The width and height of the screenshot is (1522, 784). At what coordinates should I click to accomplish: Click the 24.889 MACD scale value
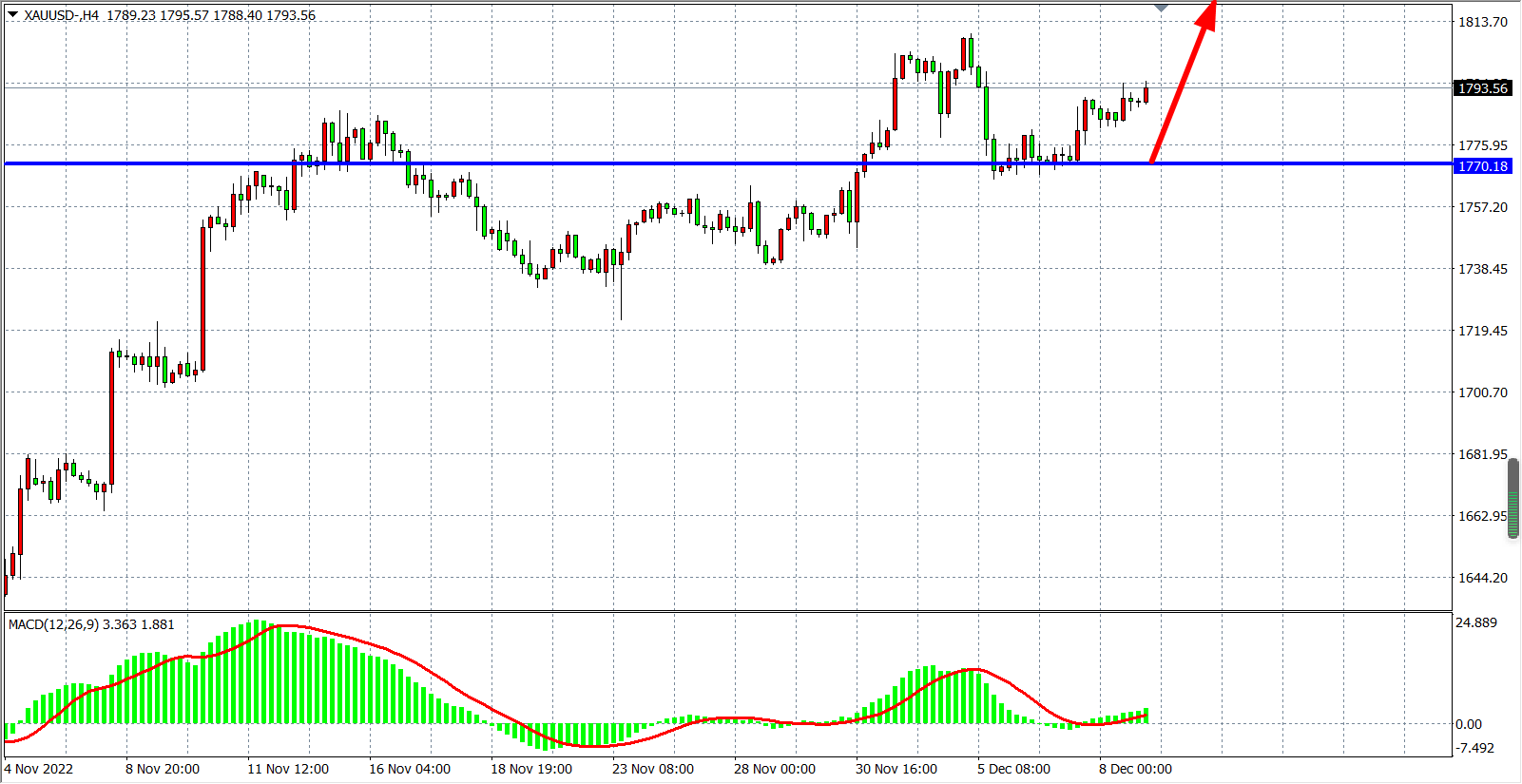[1475, 622]
